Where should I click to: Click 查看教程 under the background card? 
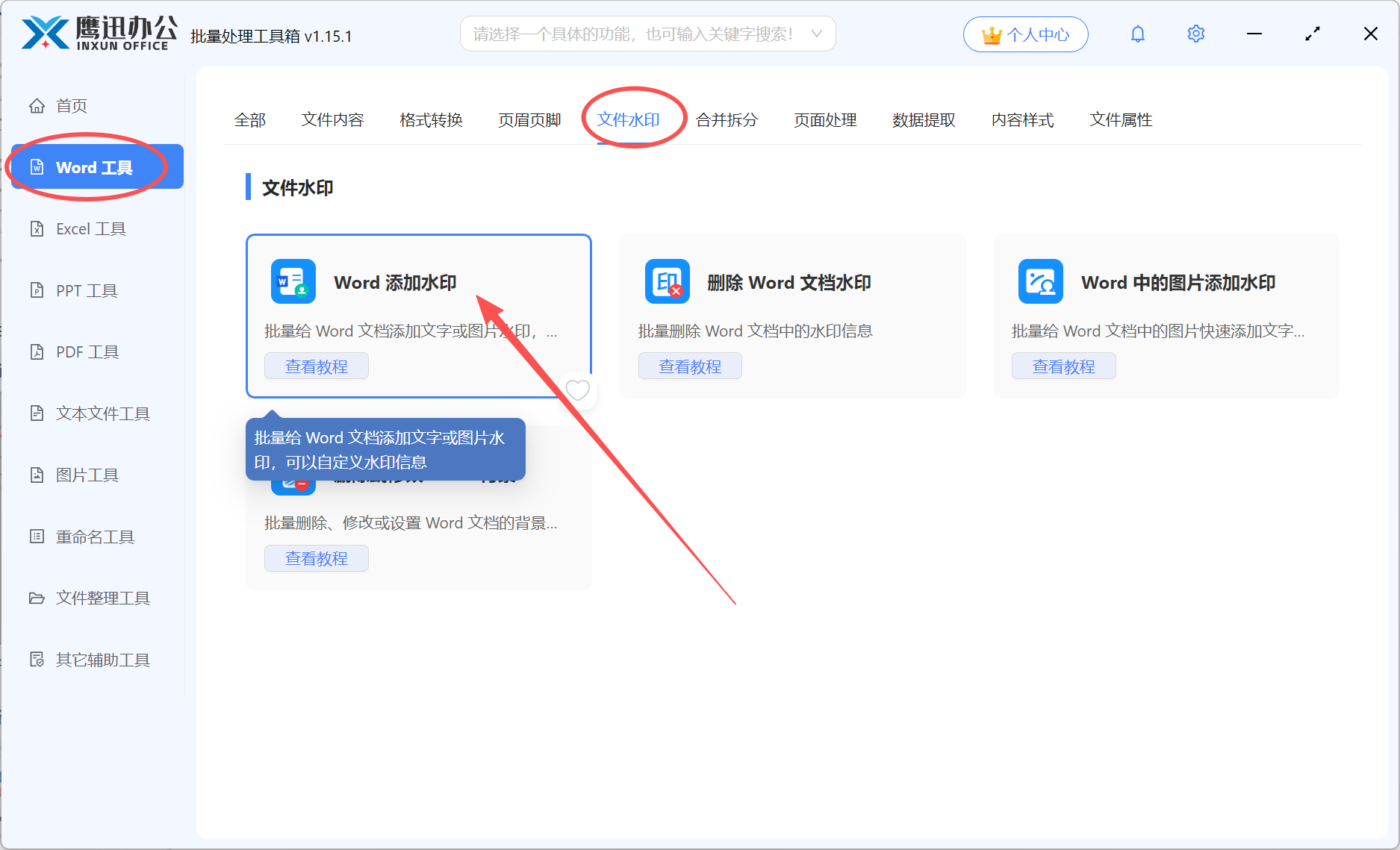click(317, 558)
